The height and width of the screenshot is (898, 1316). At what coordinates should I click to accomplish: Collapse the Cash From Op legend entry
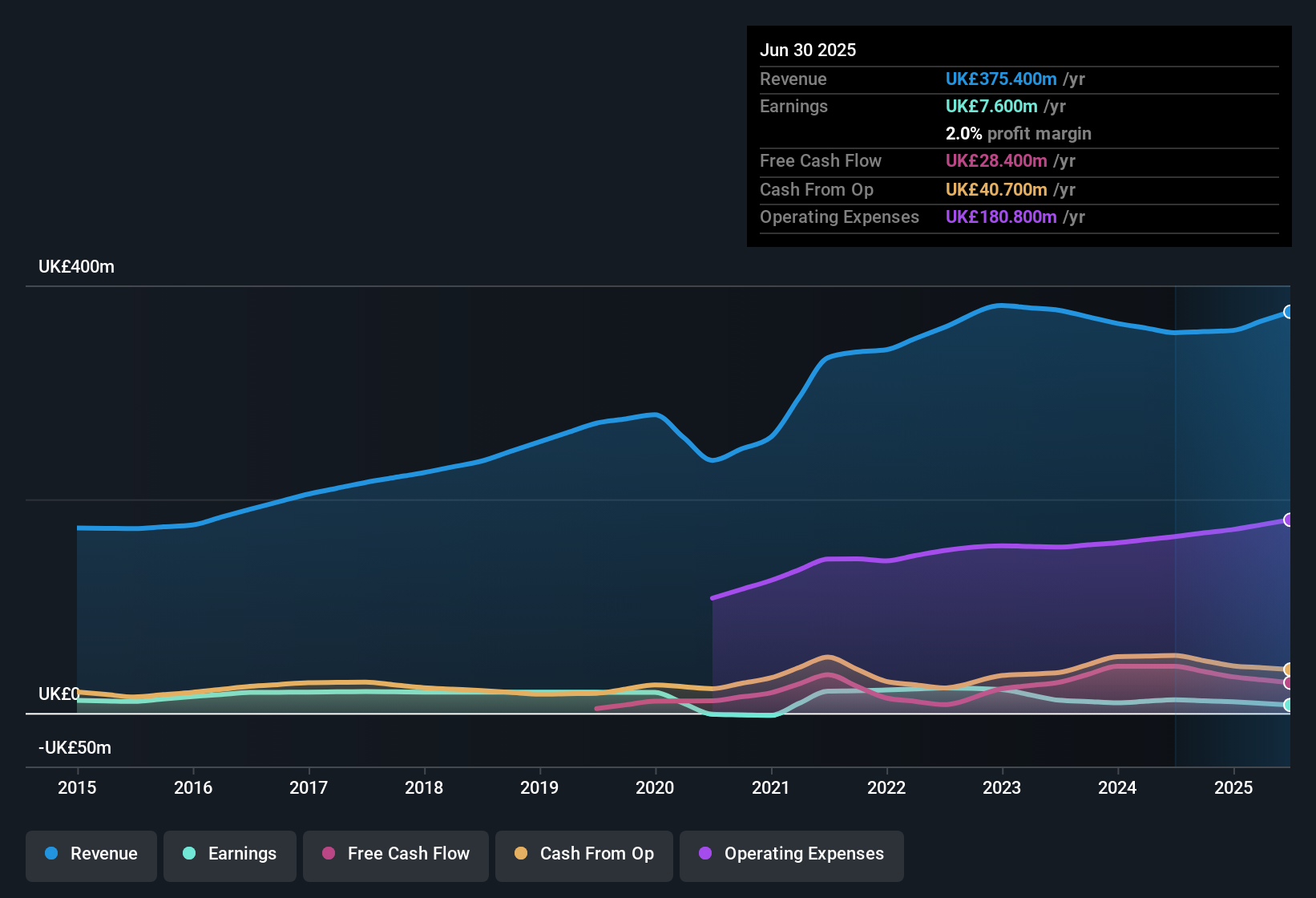click(x=583, y=855)
